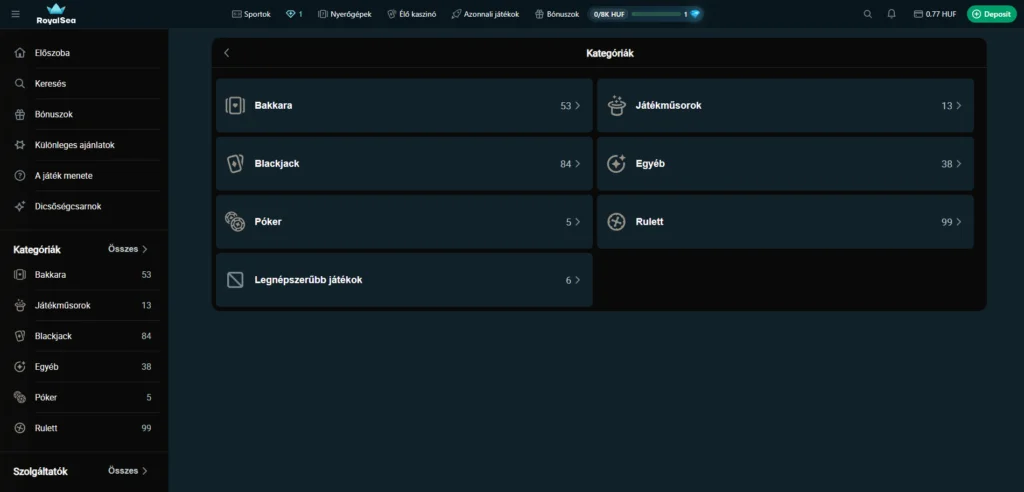The image size is (1024, 492).
Task: Click the Dicsőségcsarnok sparkle icon
Action: coord(20,206)
